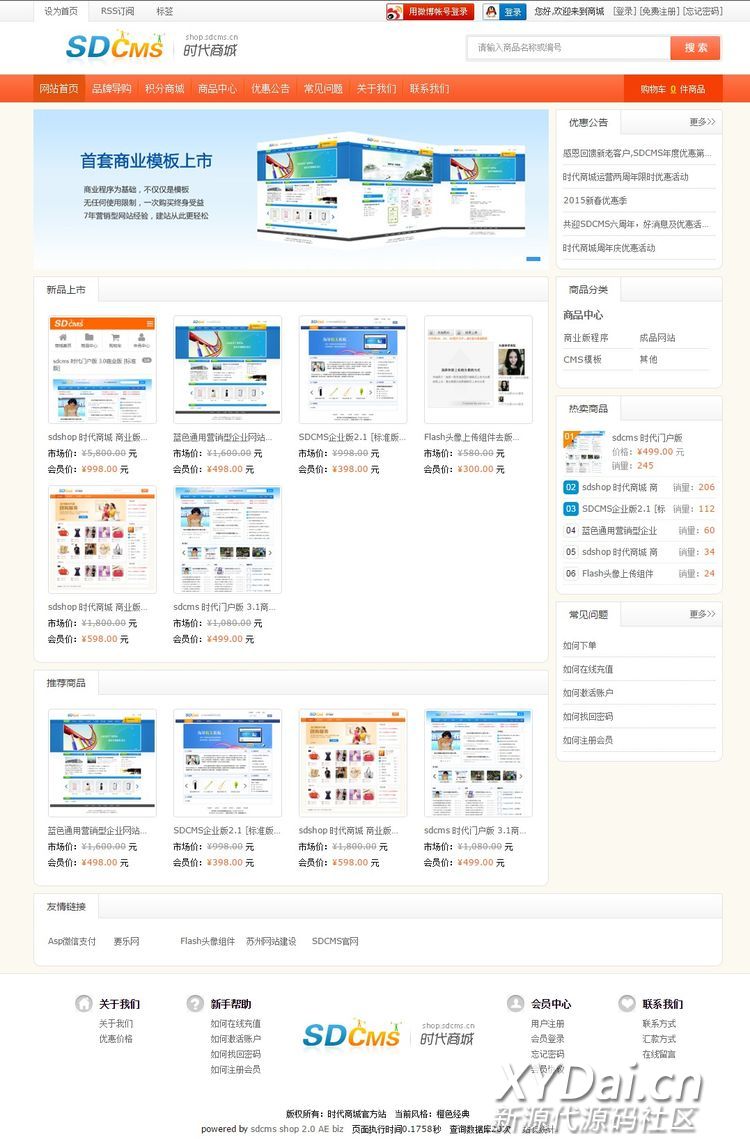The image size is (750, 1139).
Task: Open the sdshop 时代商城 ¥998 product thumbnail in 新品上市
Action: pos(102,370)
